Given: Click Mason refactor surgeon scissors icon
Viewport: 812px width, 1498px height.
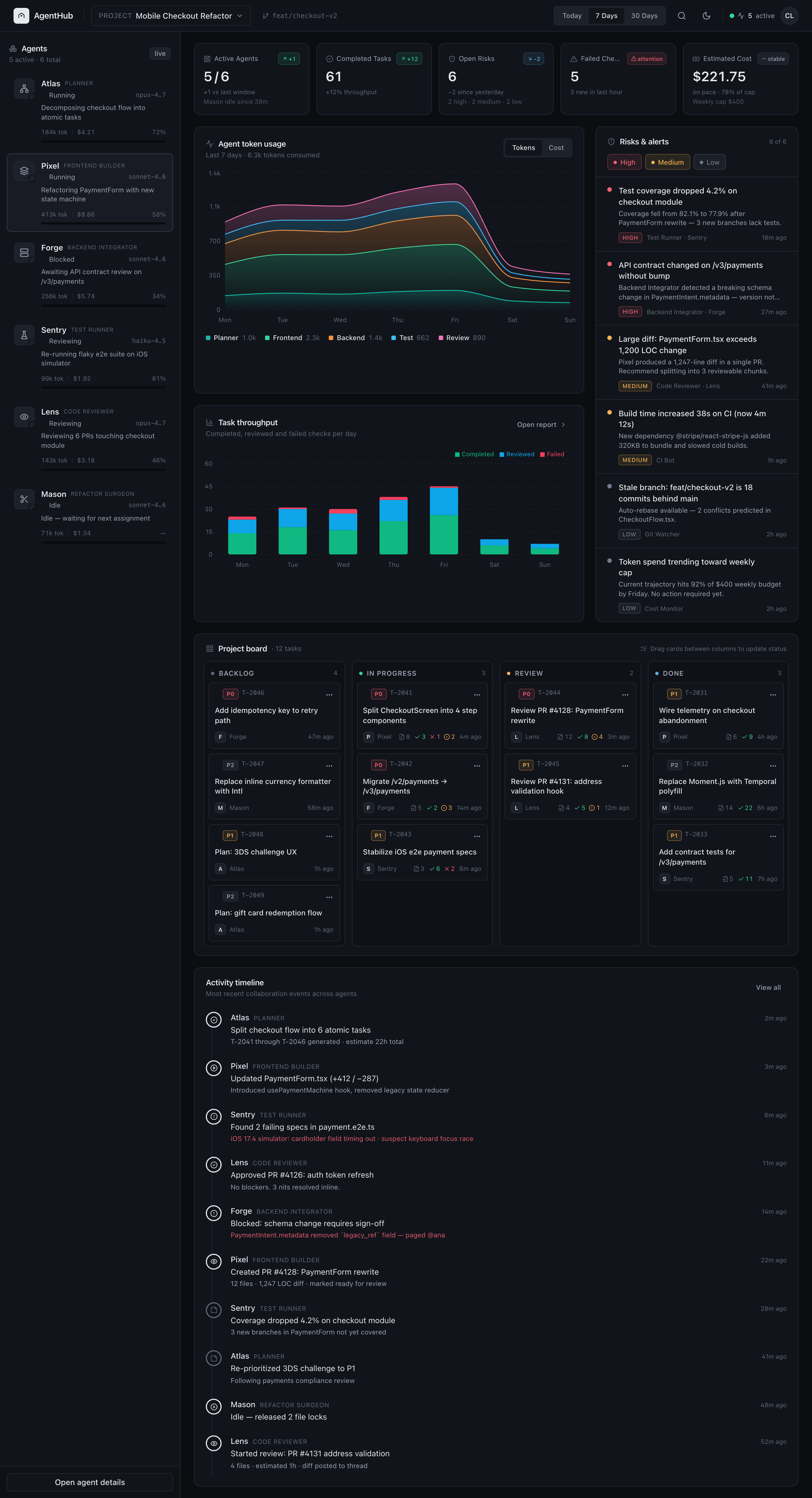Looking at the screenshot, I should tap(24, 499).
